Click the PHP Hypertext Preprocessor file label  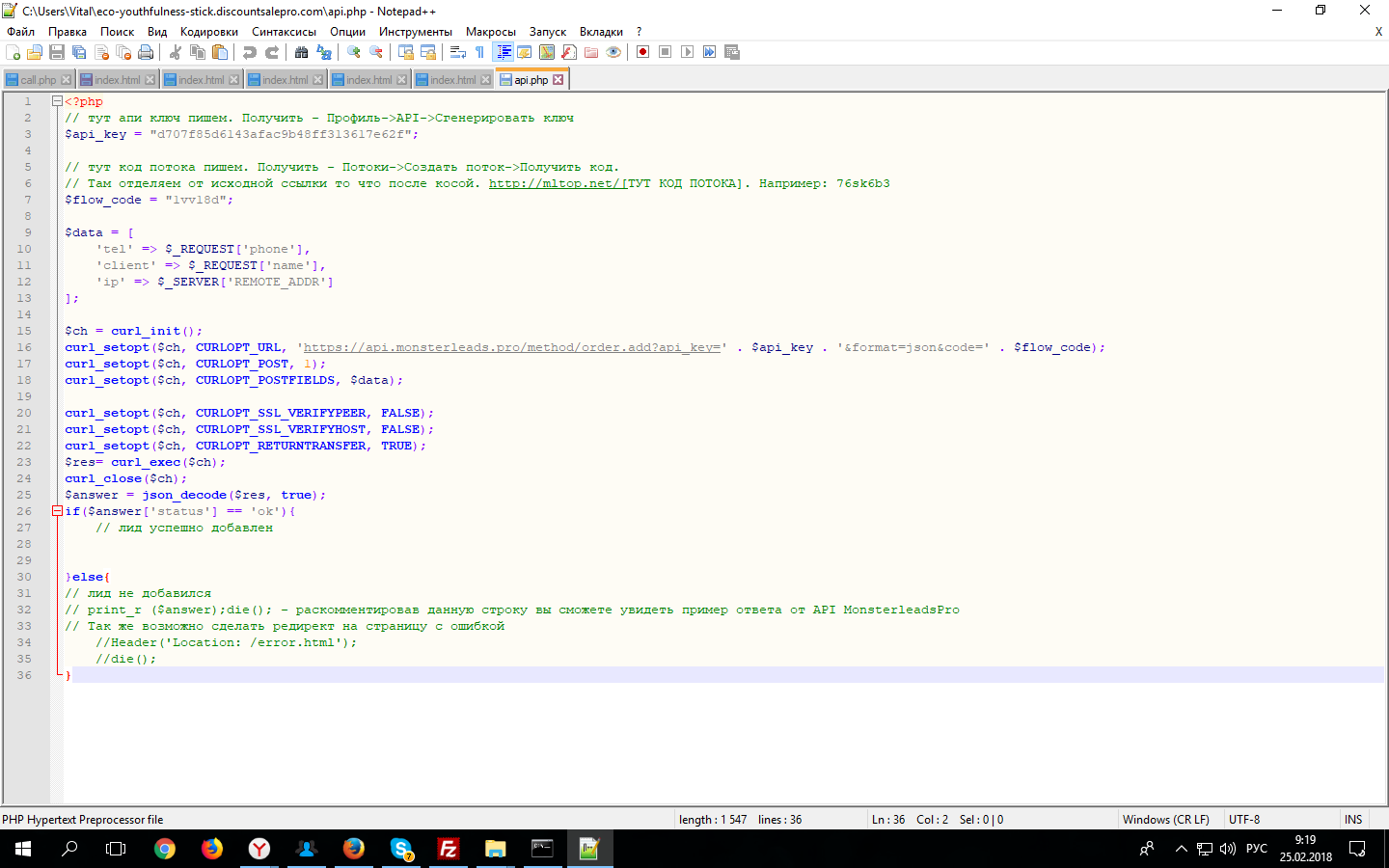click(x=83, y=820)
